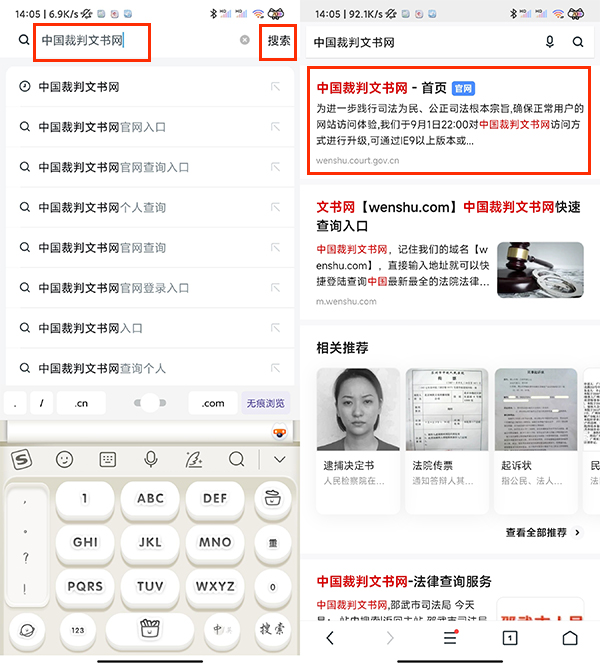The width and height of the screenshot is (600, 667).
Task: Open the Sogou S logo menu
Action: [x=21, y=459]
